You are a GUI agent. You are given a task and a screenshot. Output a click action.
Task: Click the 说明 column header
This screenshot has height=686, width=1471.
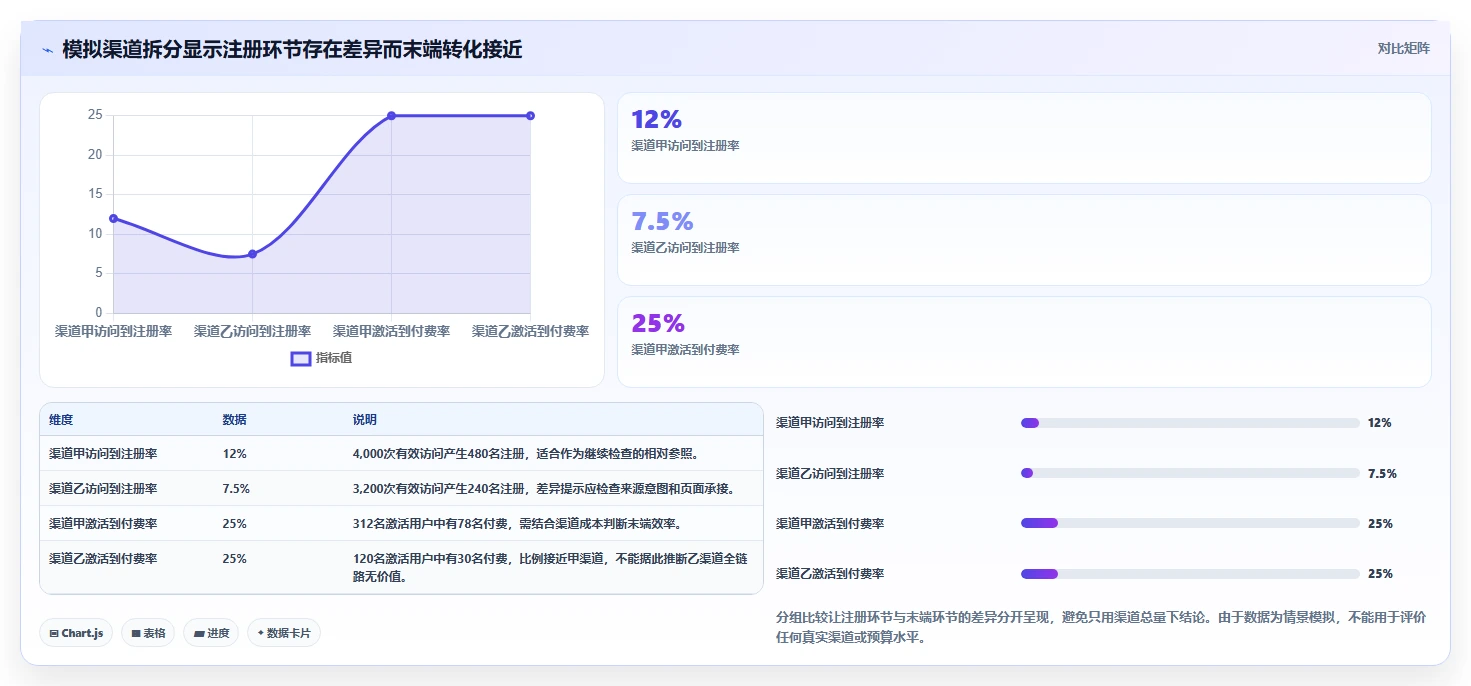pos(365,420)
